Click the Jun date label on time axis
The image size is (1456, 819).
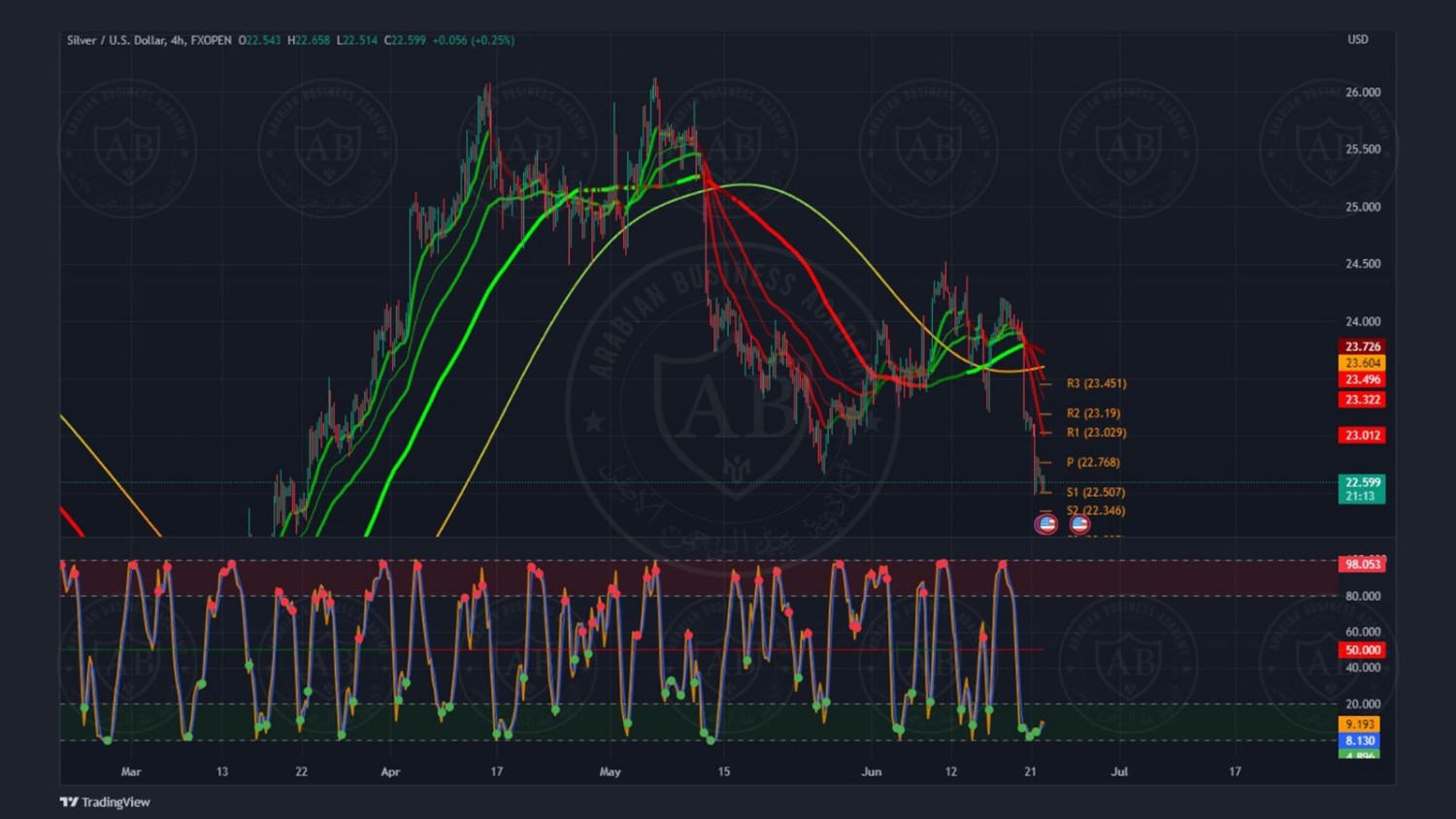pos(872,771)
